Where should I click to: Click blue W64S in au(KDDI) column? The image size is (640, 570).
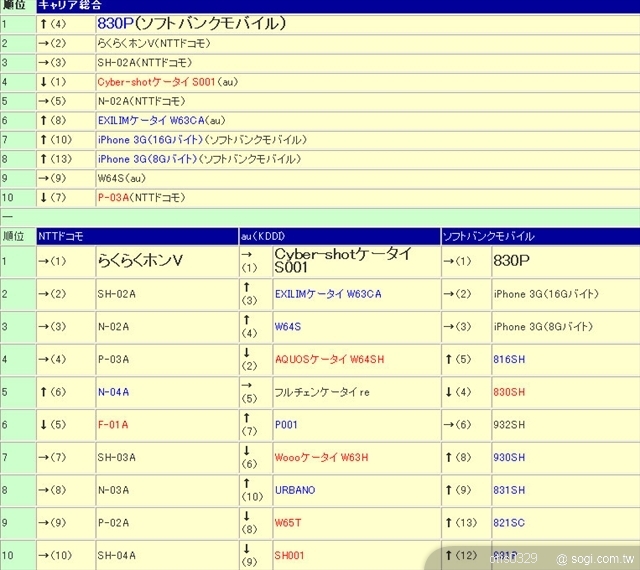288,327
